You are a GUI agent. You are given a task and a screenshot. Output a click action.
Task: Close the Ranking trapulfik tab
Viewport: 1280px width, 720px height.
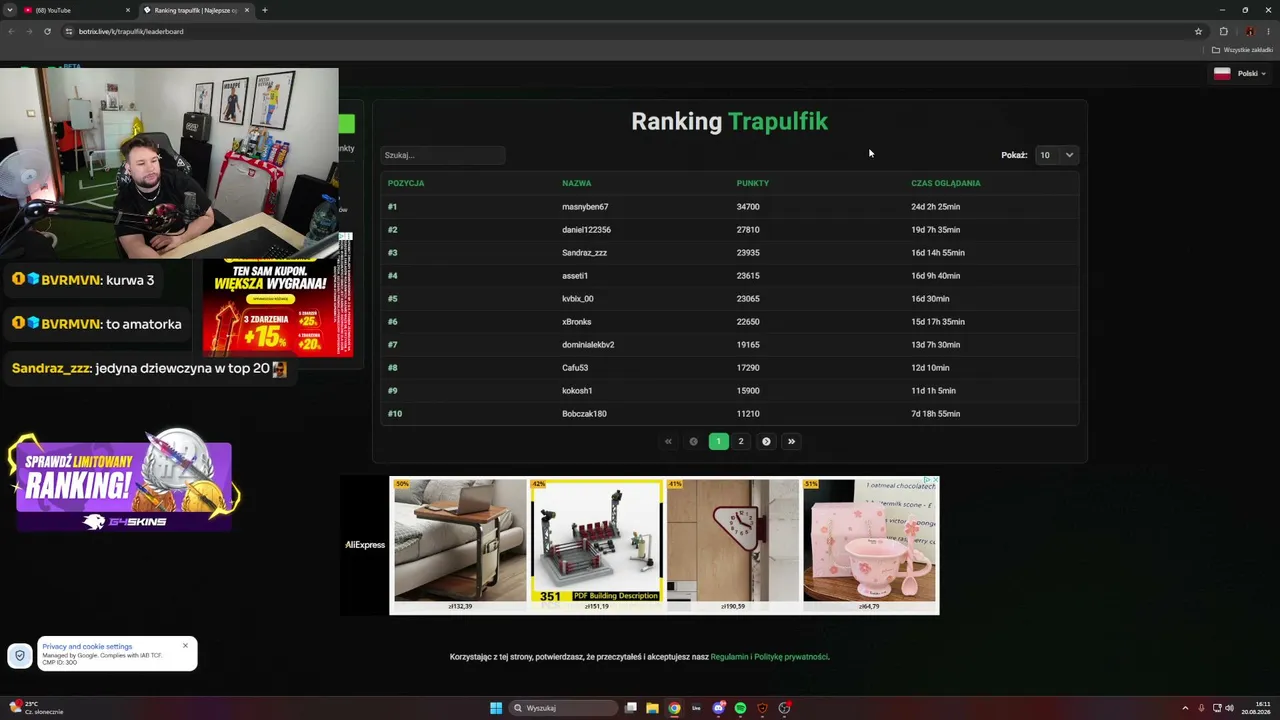[x=248, y=10]
